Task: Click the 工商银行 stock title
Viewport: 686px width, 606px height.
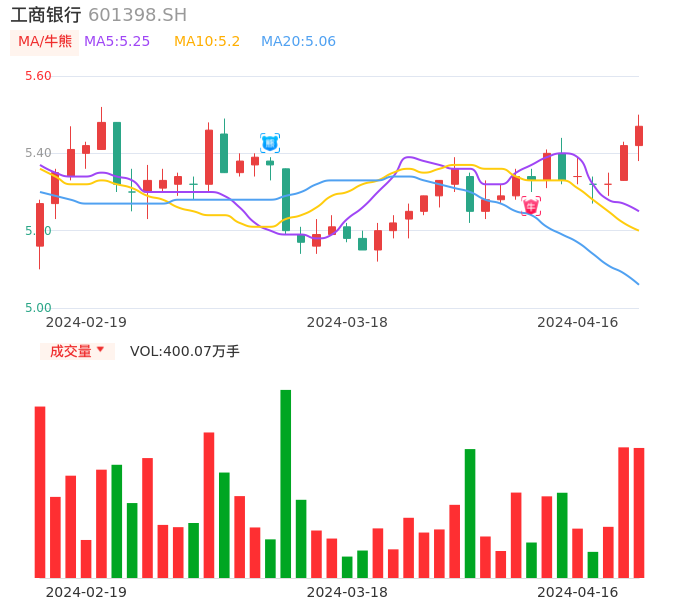Action: (x=46, y=15)
